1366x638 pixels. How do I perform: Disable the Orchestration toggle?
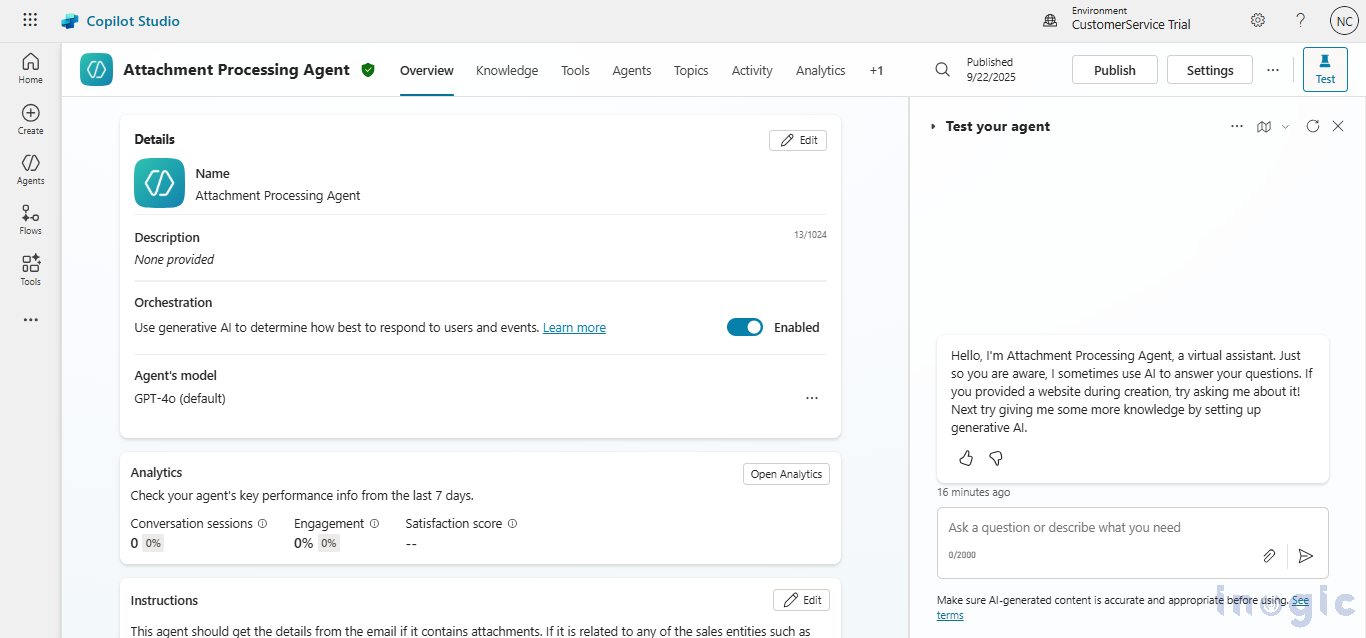tap(744, 327)
